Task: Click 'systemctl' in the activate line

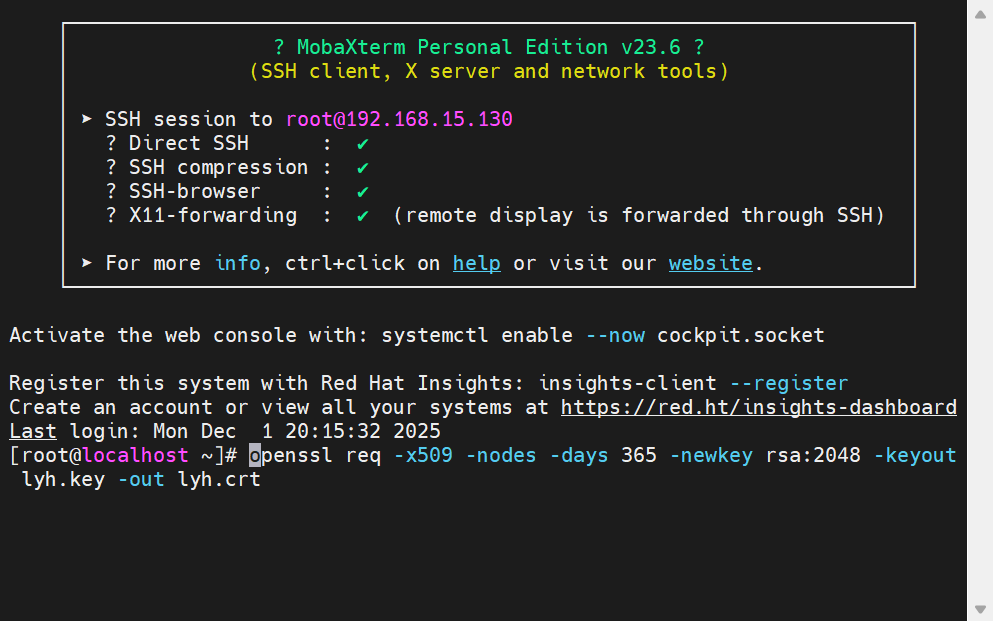Action: (434, 336)
